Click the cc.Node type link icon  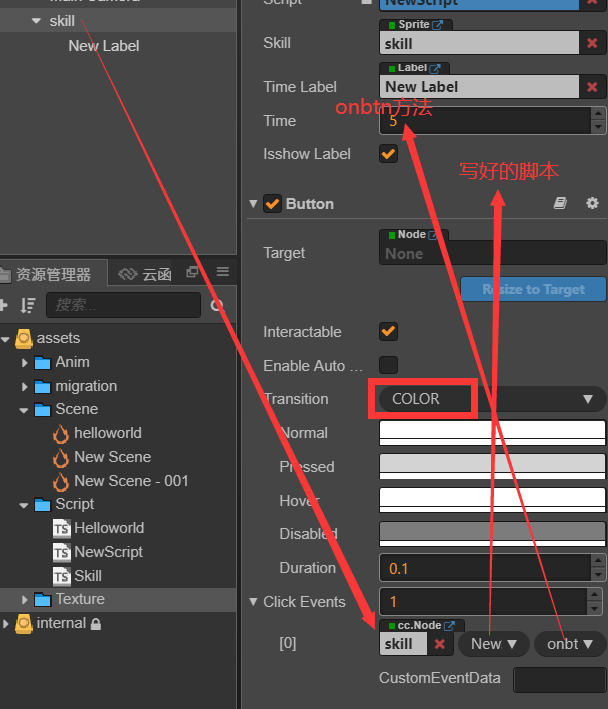click(x=449, y=625)
